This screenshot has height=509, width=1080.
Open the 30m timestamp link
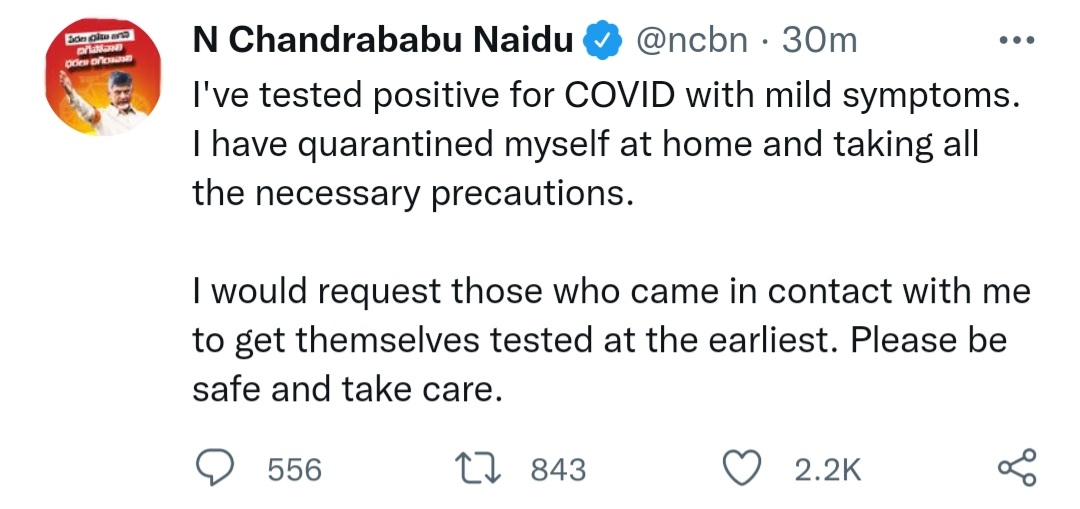[x=819, y=41]
